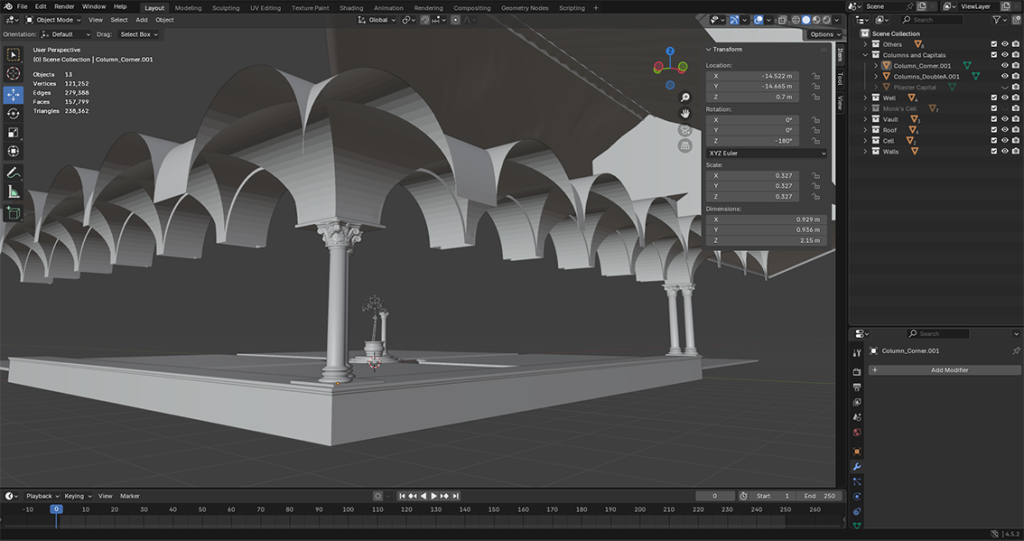Select the Measure ruler tool
The image size is (1024, 541).
click(x=13, y=191)
